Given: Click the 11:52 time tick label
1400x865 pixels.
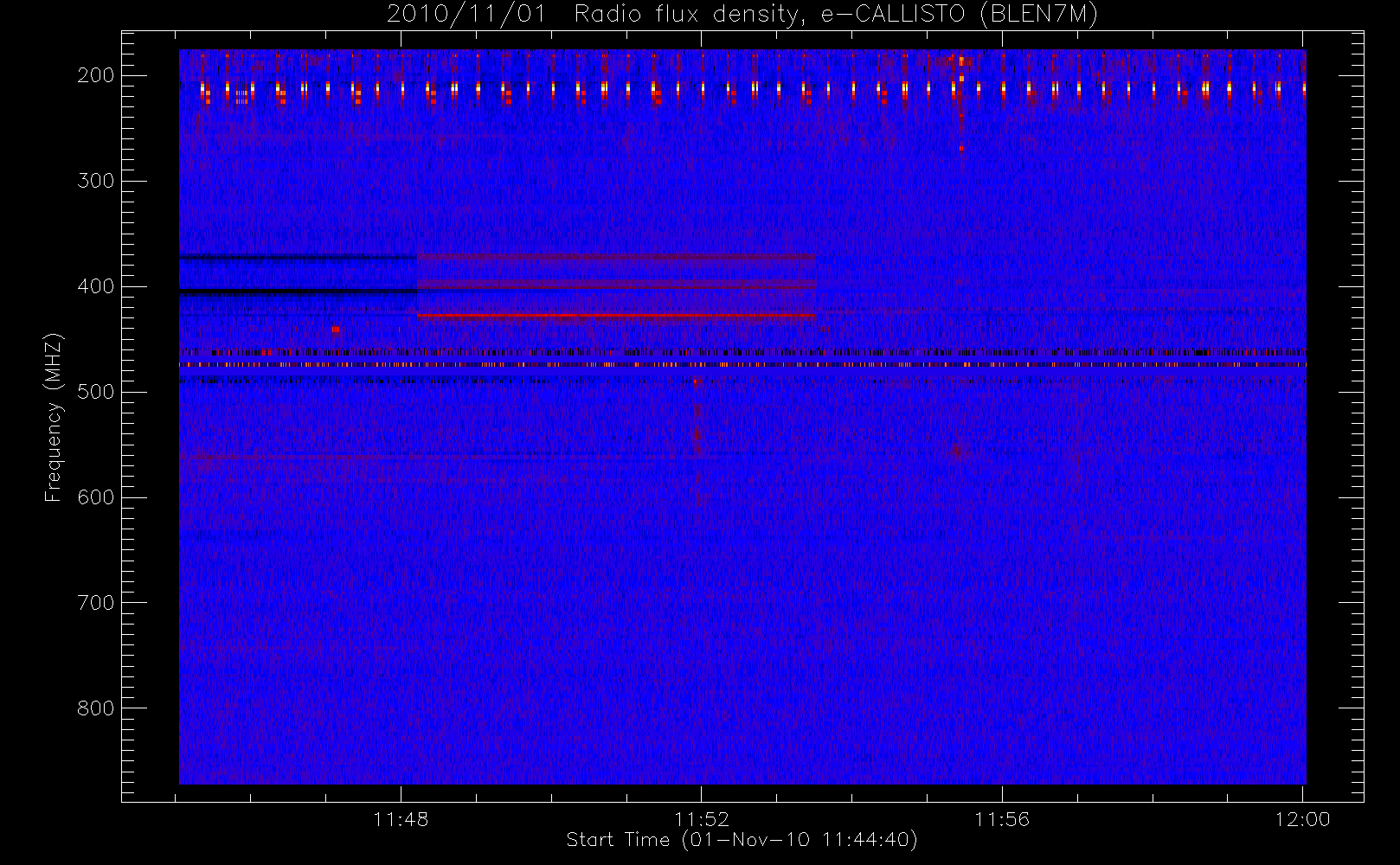Looking at the screenshot, I should tap(702, 819).
